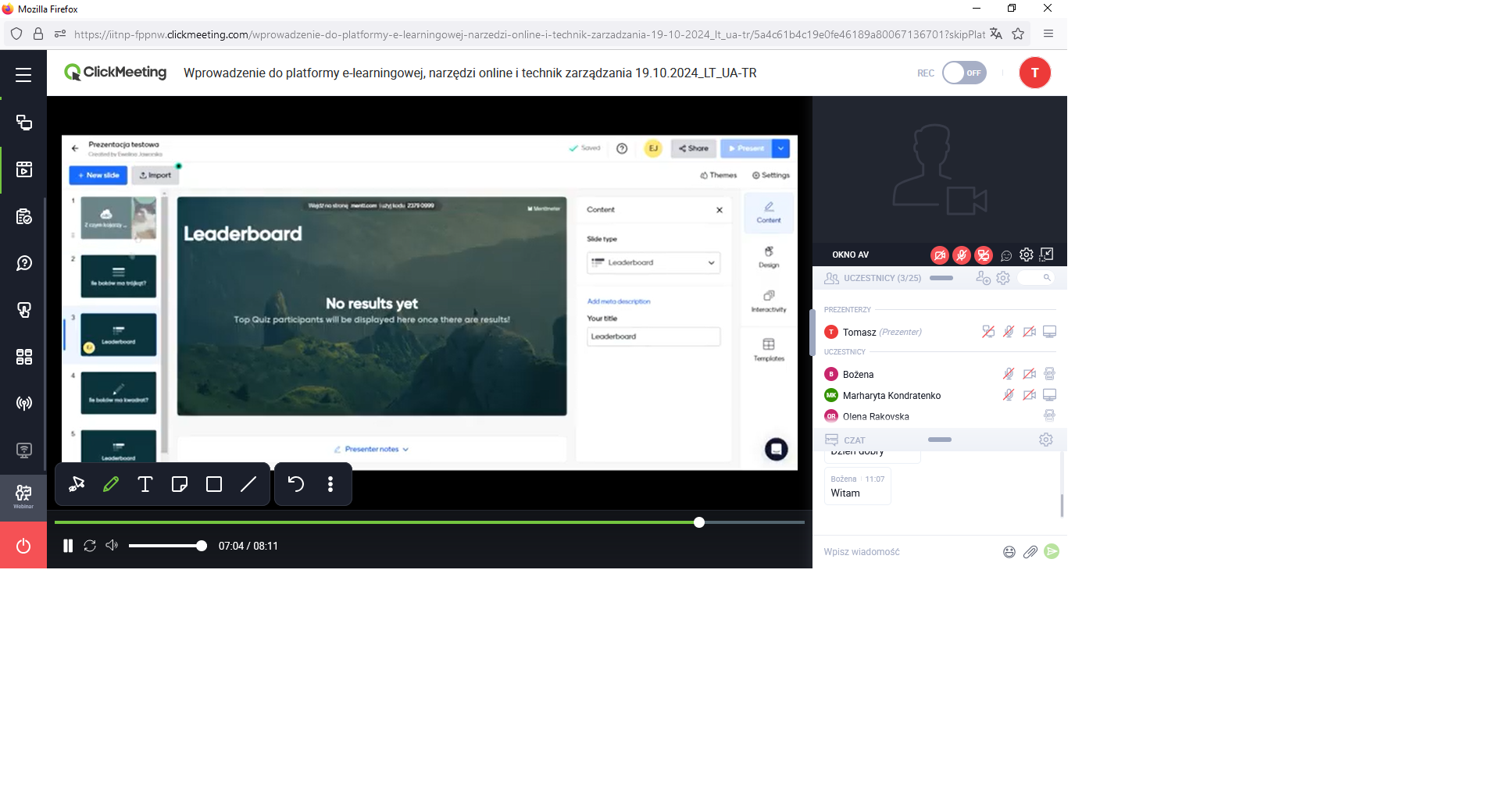Click the loop/replay video icon
The height and width of the screenshot is (812, 1500).
(90, 546)
